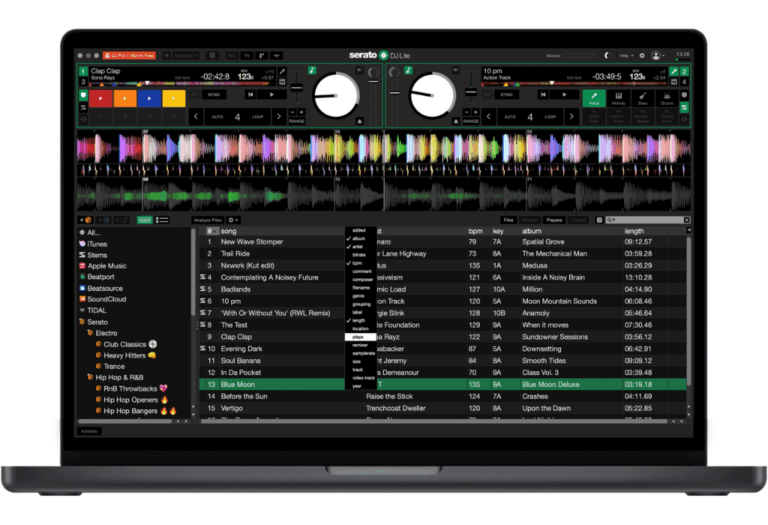Select the Melody stem pad

(619, 98)
